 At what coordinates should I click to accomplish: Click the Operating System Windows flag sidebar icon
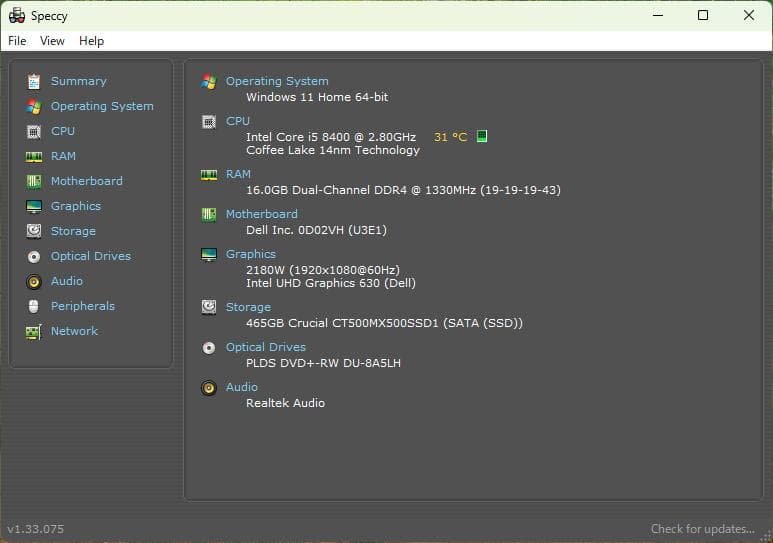pyautogui.click(x=34, y=107)
